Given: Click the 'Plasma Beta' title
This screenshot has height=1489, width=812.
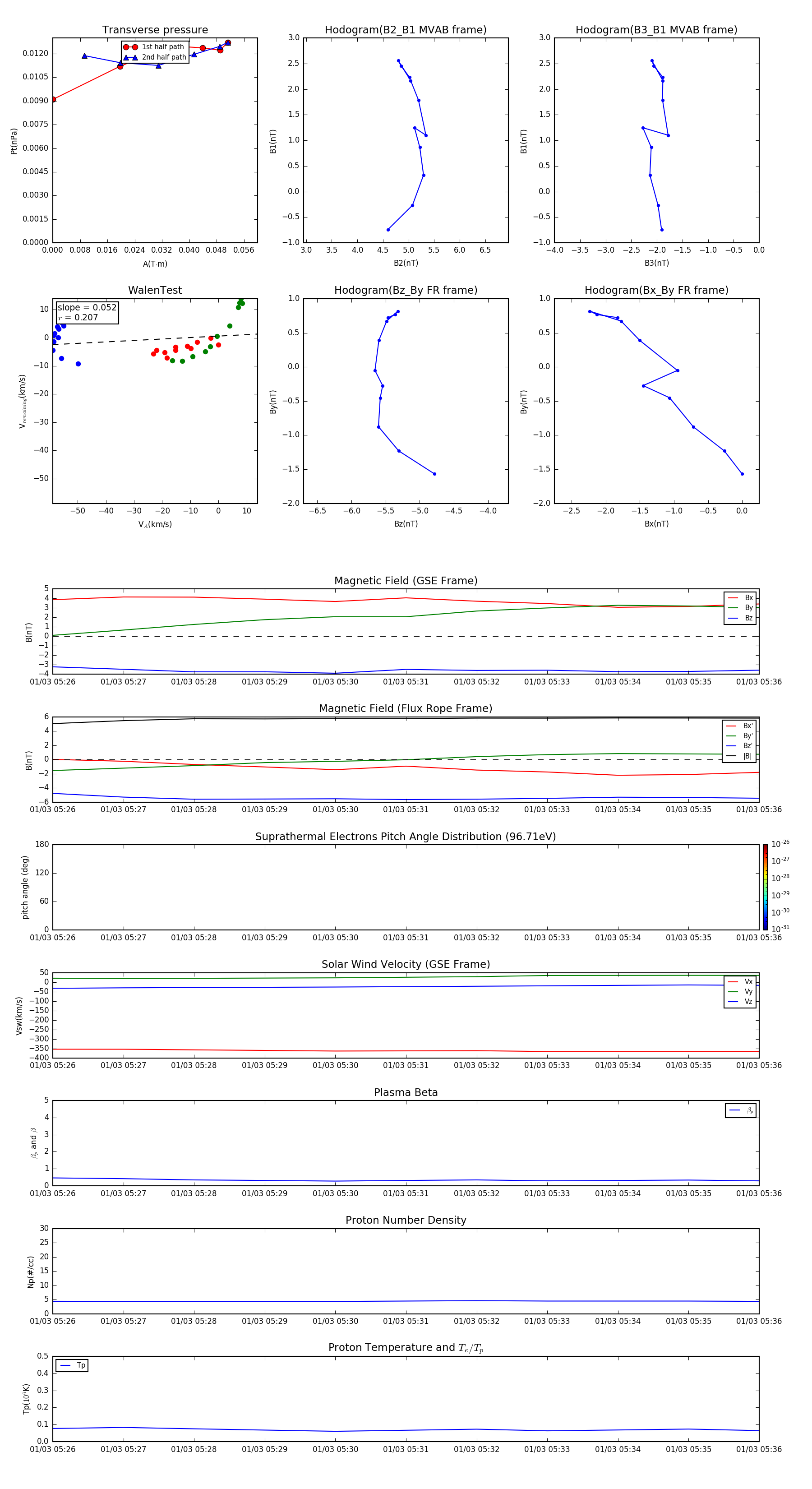Looking at the screenshot, I should 406,1092.
